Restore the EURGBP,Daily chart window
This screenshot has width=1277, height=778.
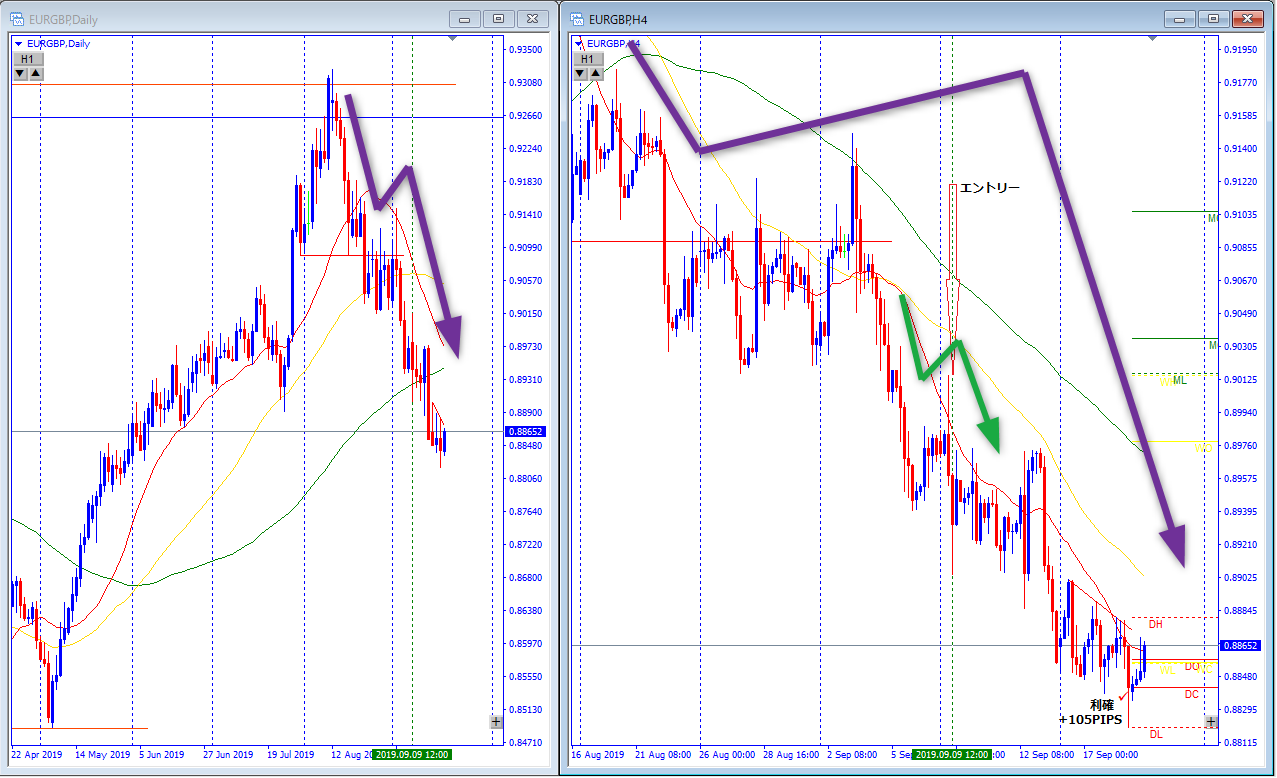point(499,18)
